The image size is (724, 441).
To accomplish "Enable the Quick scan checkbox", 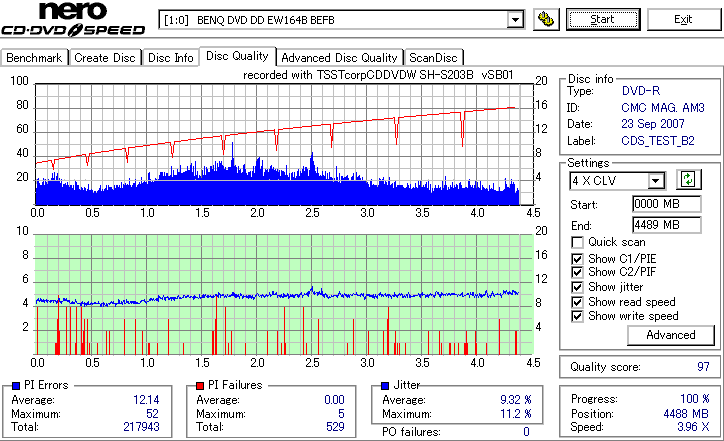I will pos(577,242).
